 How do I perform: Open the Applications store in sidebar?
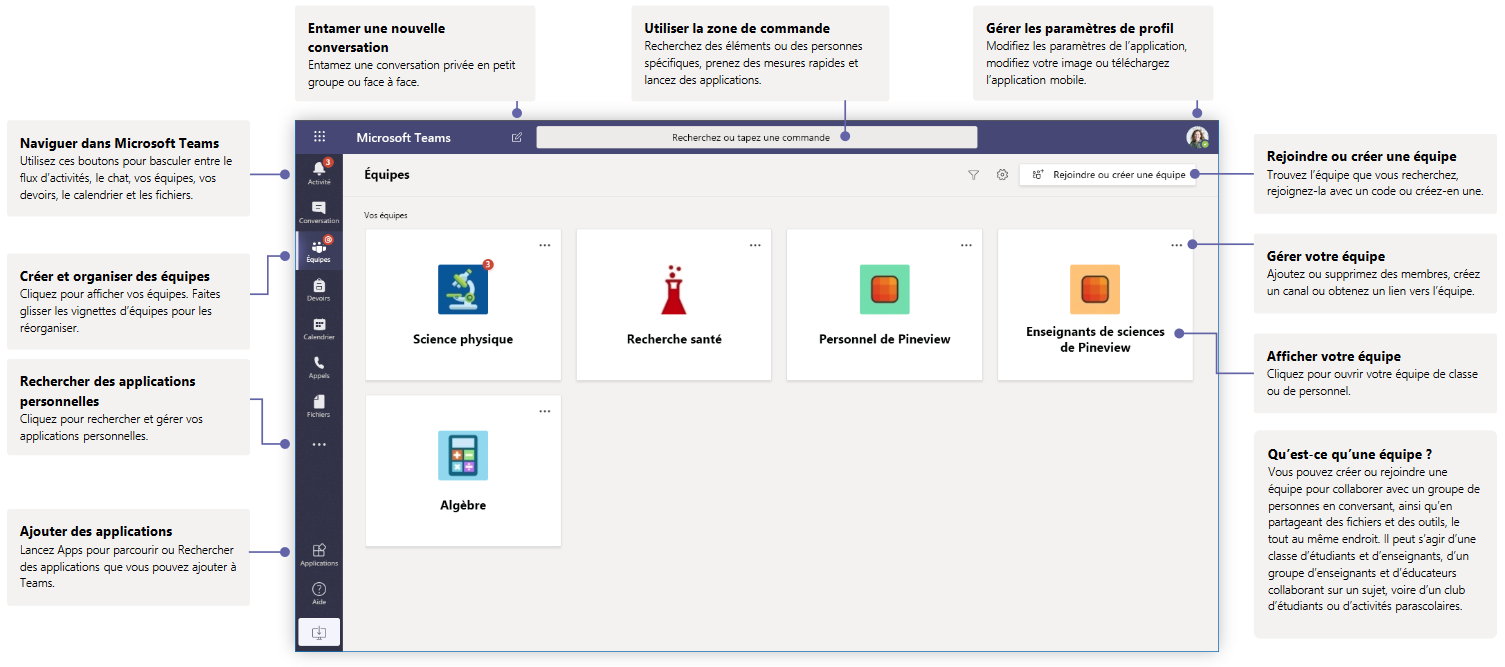(x=319, y=552)
